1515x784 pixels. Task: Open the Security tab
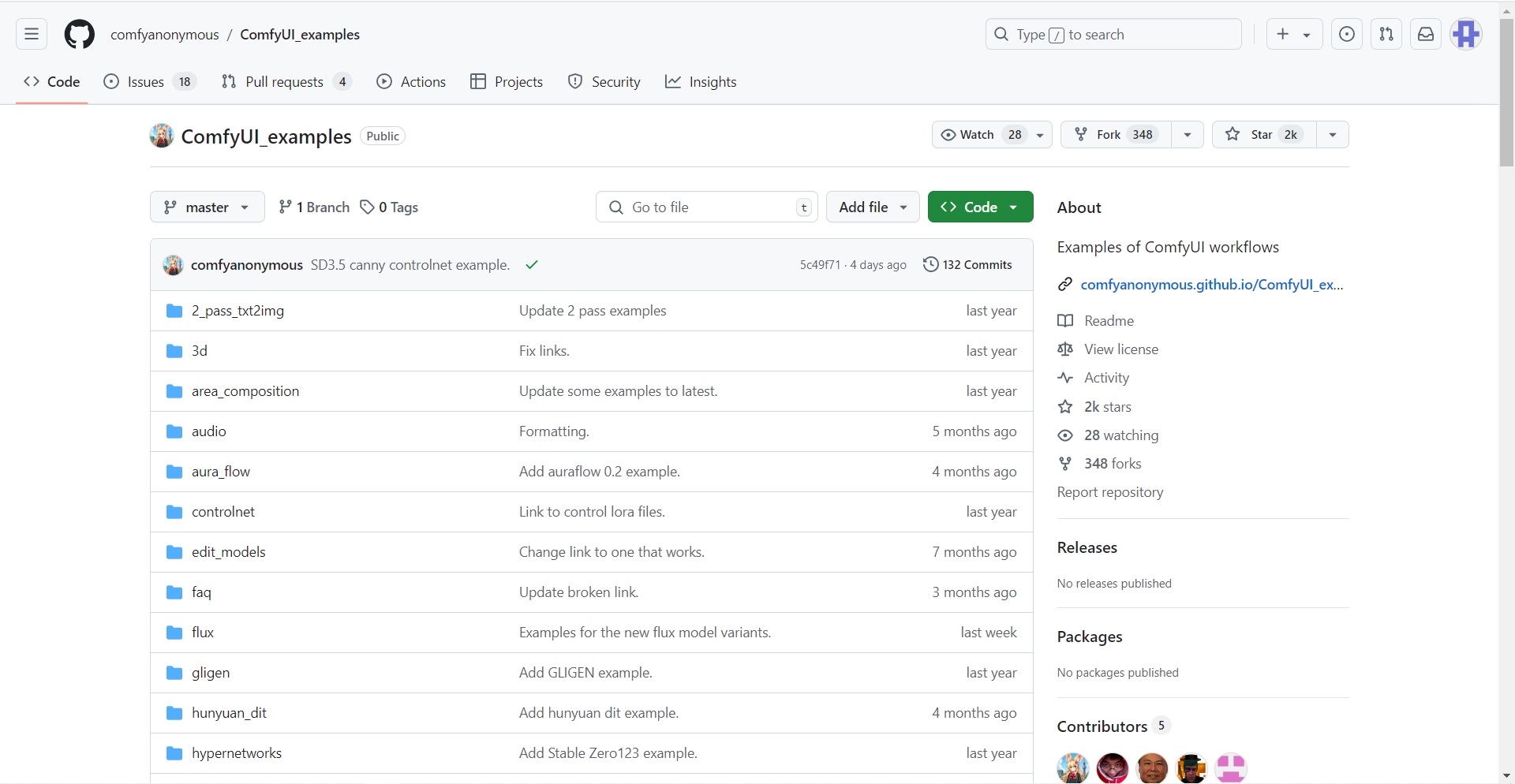click(604, 82)
